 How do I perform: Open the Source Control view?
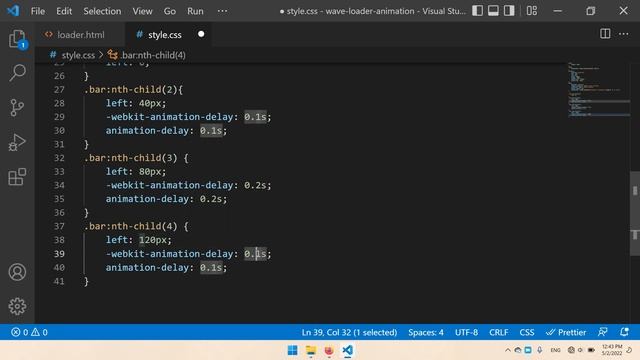click(x=17, y=108)
